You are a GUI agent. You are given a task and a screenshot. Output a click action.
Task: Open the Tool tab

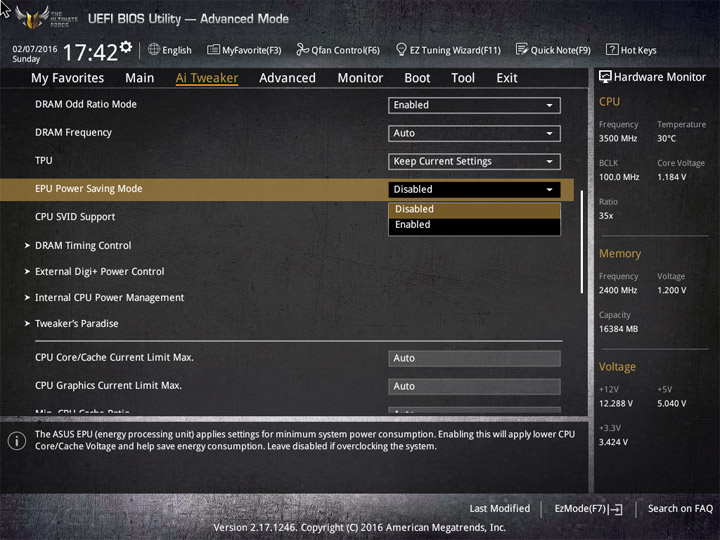pos(463,78)
